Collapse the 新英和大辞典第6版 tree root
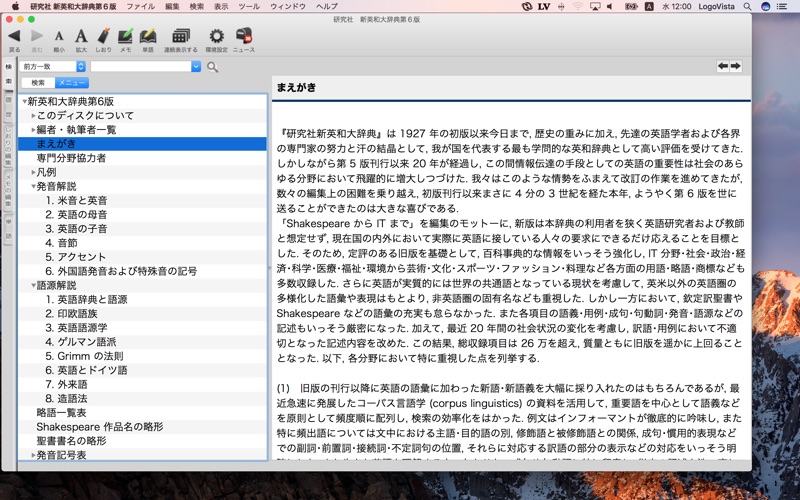 (24, 102)
